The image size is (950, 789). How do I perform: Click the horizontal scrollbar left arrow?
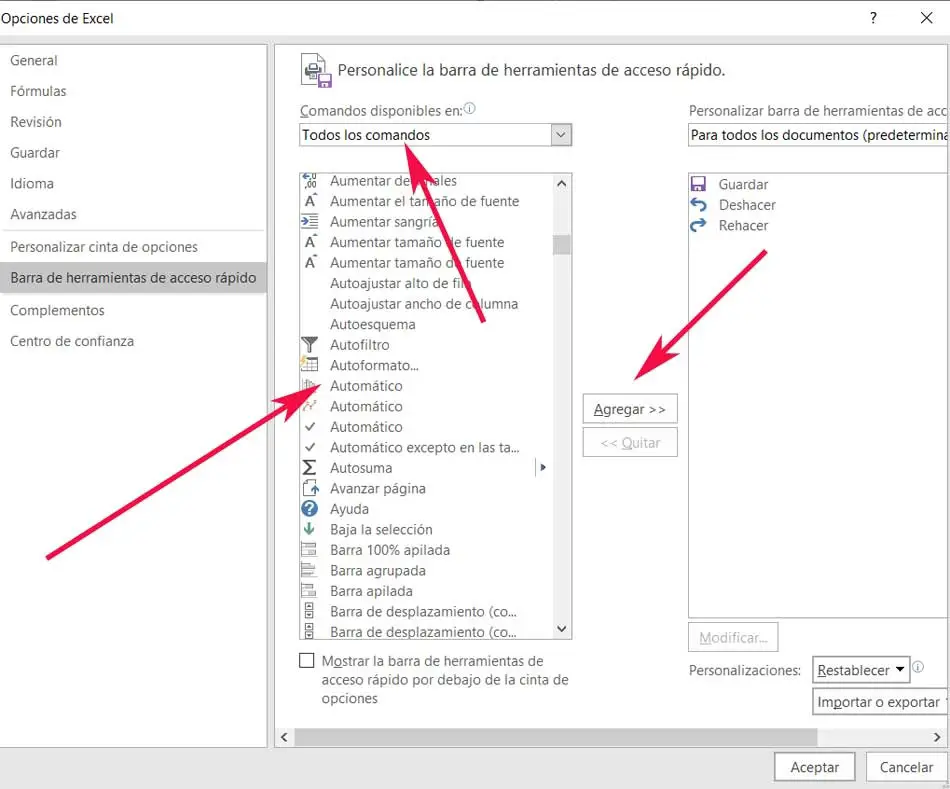(x=284, y=737)
